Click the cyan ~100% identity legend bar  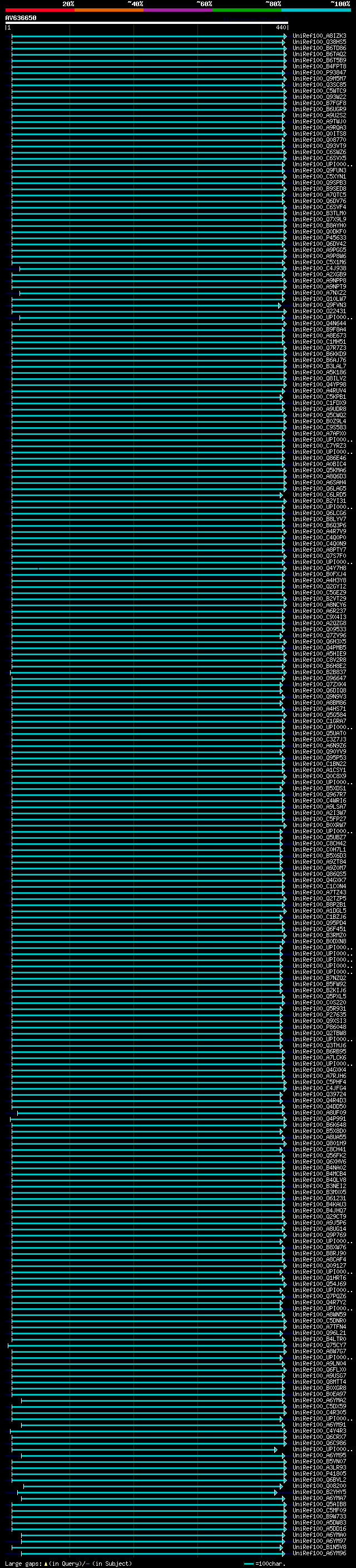(x=316, y=10)
